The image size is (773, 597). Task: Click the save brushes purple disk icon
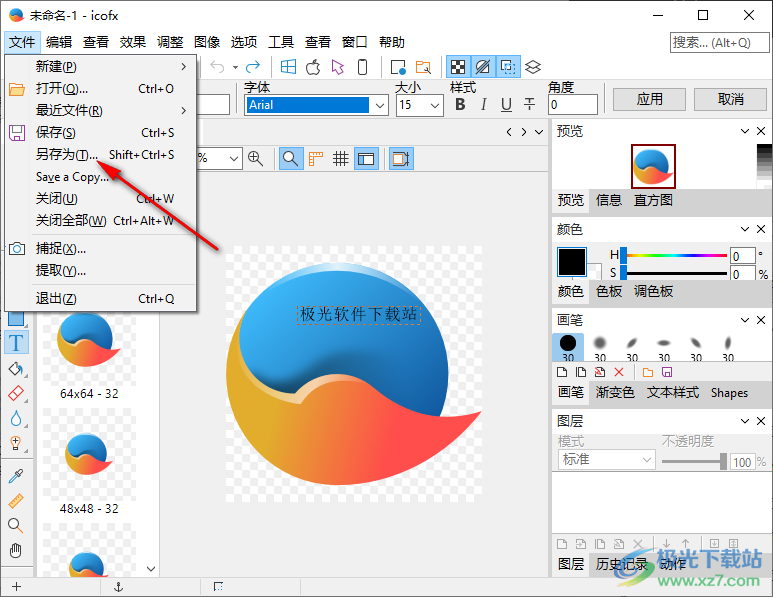click(x=667, y=372)
